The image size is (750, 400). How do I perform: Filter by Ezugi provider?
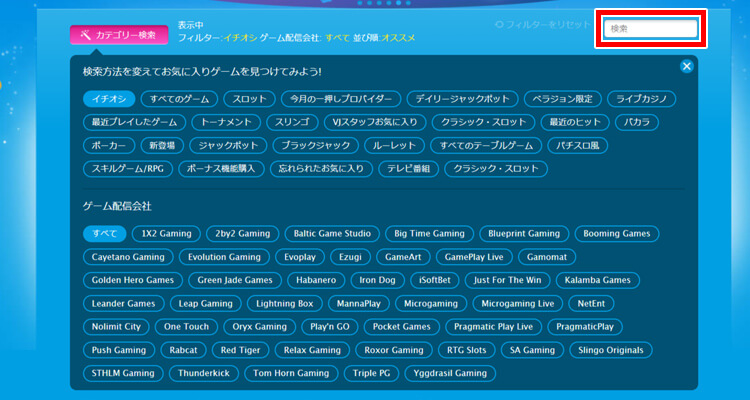pos(350,257)
